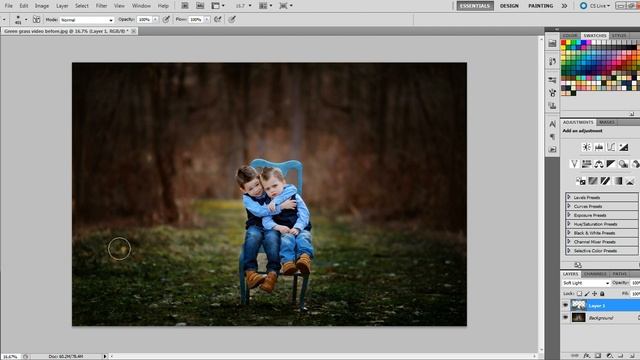The height and width of the screenshot is (360, 640).
Task: Add an Invert adjustment
Action: click(581, 180)
